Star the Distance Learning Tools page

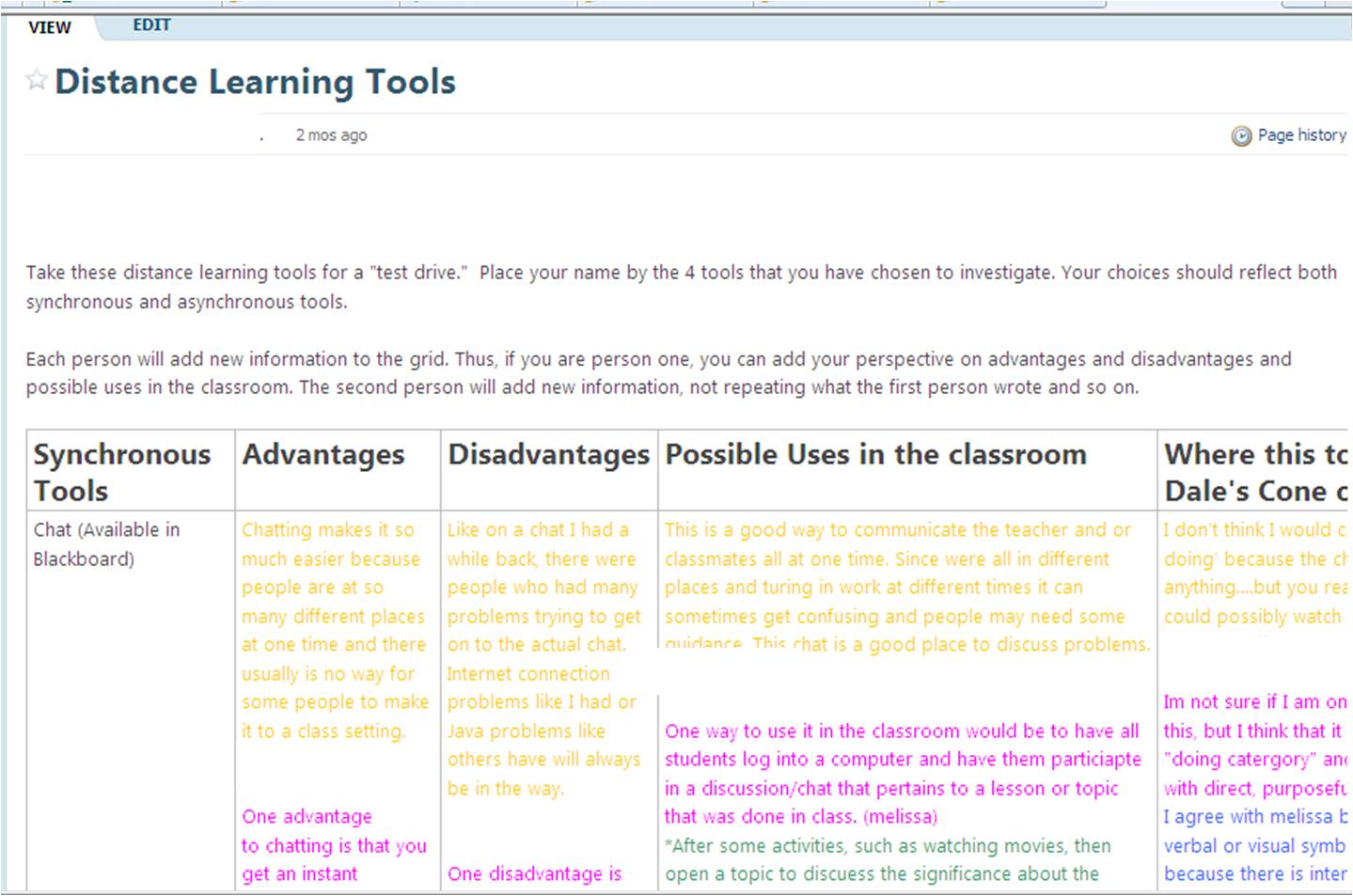coord(37,80)
